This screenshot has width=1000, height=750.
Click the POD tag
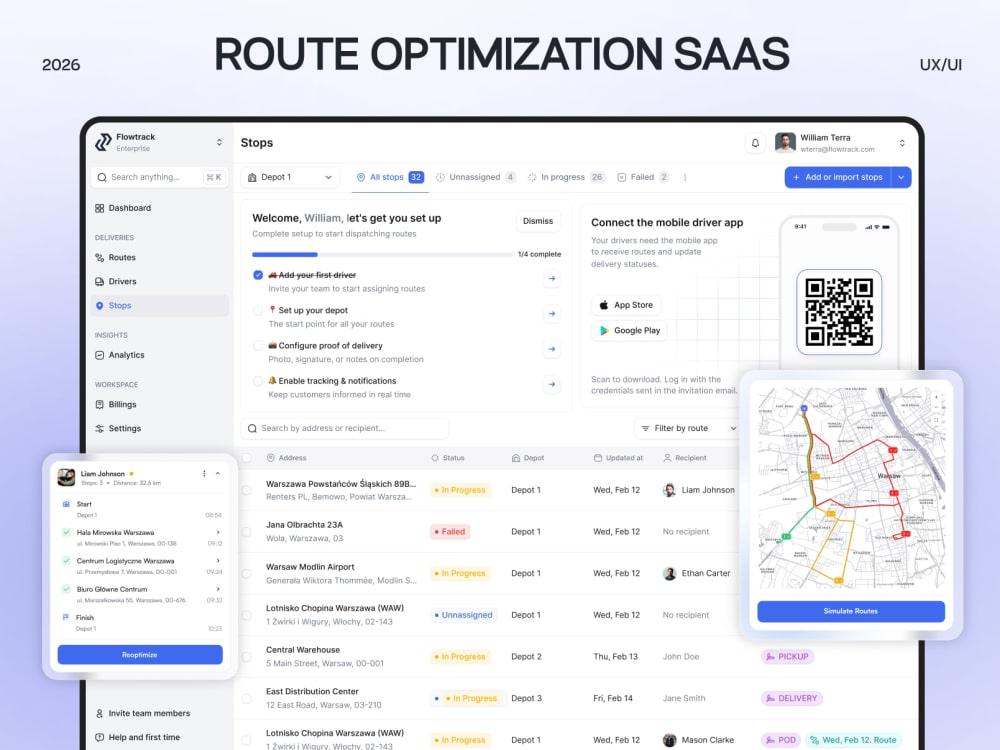click(x=781, y=740)
